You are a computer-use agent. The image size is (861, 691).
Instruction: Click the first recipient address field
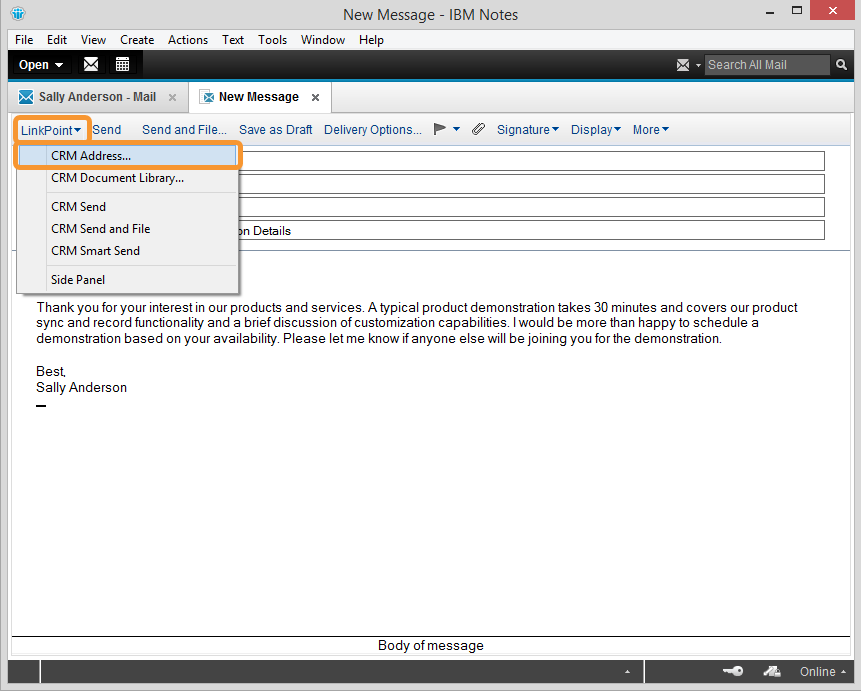click(x=531, y=161)
